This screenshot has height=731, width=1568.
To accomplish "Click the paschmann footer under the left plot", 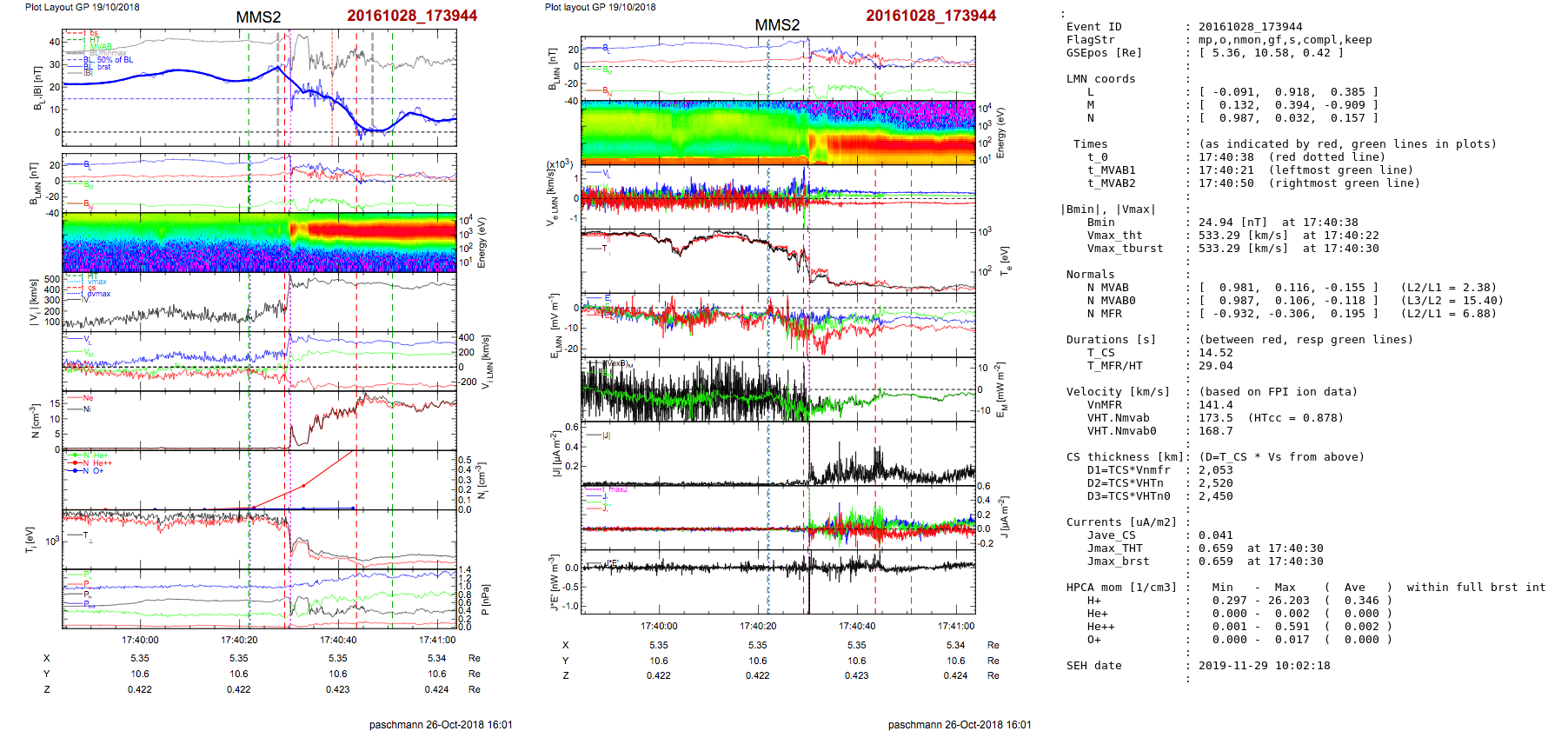I will [x=441, y=724].
